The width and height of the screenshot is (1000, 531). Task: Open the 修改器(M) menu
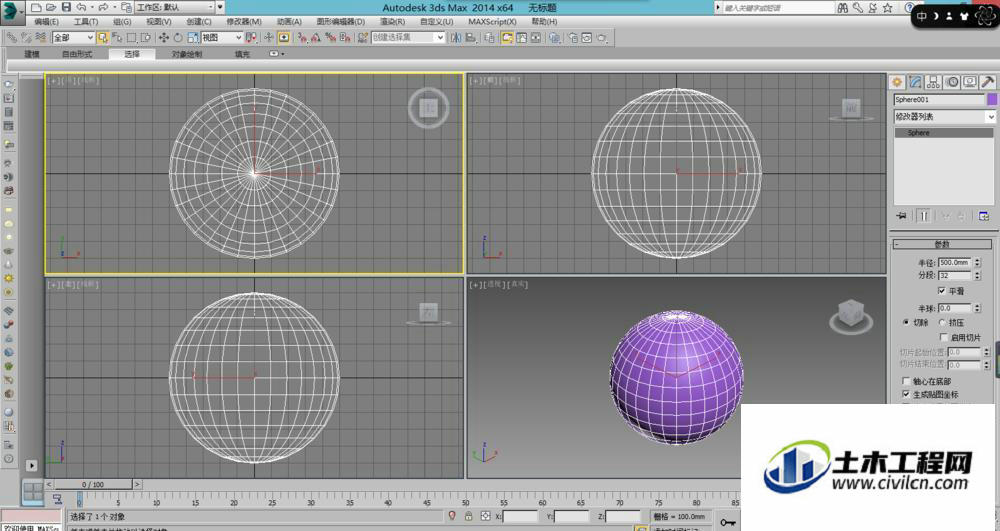pos(244,22)
